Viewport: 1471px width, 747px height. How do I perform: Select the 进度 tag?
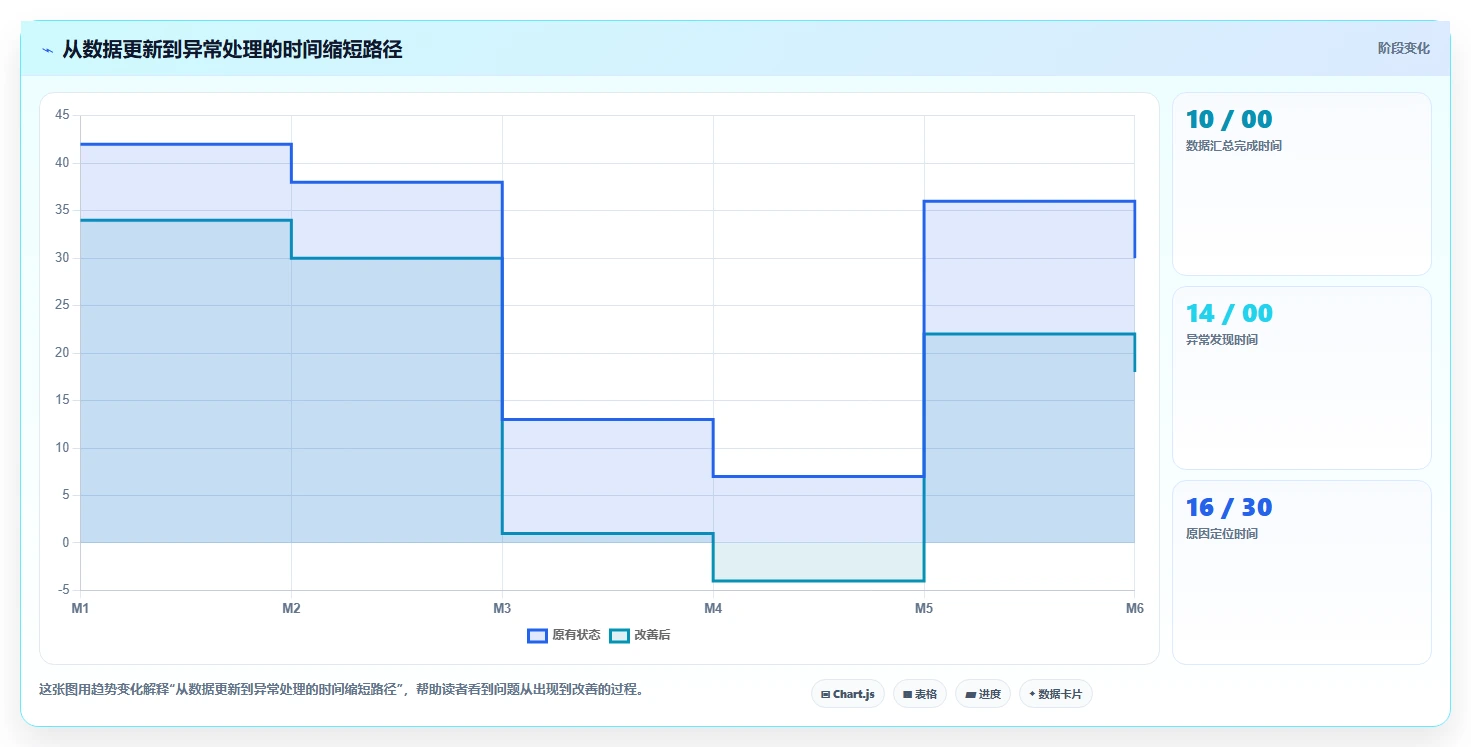[x=983, y=694]
